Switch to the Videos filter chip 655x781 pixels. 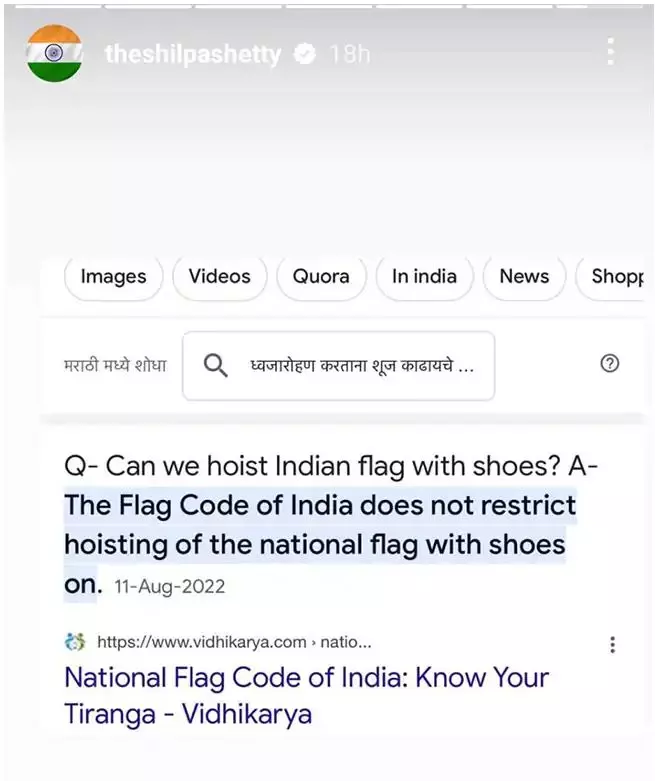219,277
